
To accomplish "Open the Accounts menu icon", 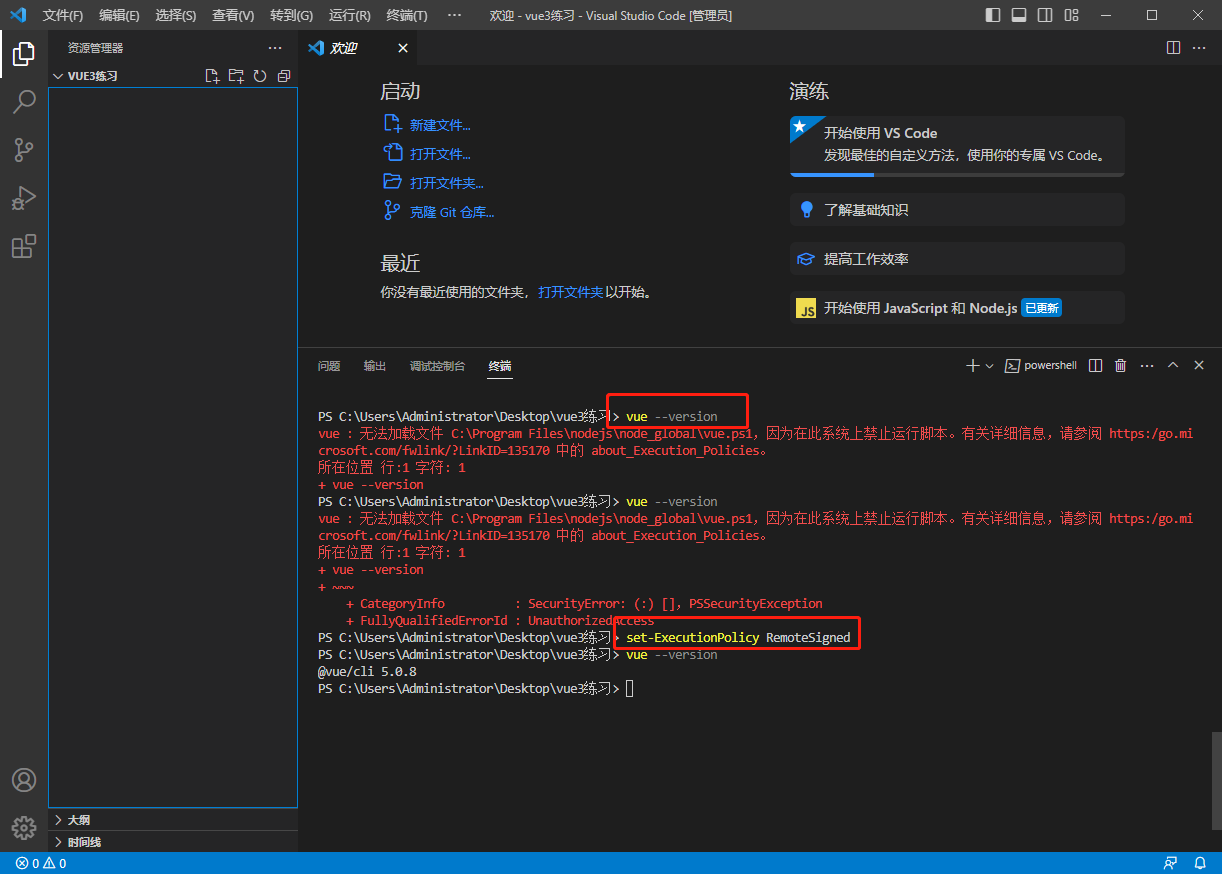I will pyautogui.click(x=24, y=780).
